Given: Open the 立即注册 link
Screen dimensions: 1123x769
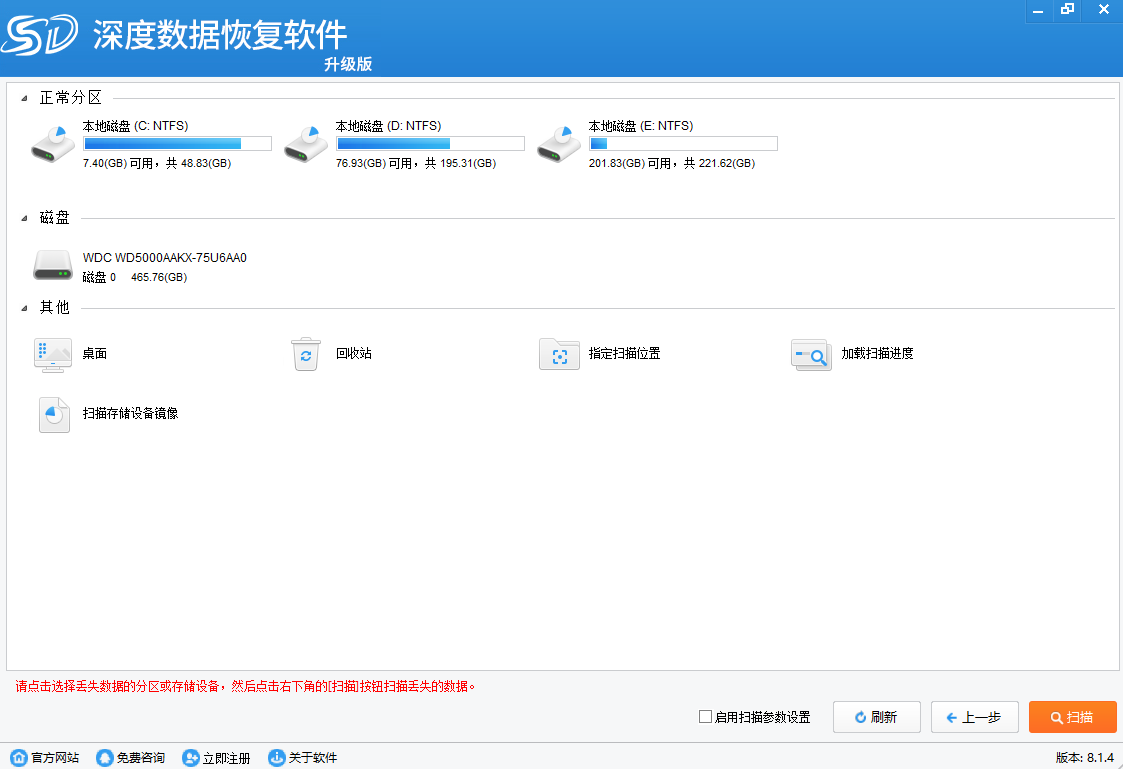Looking at the screenshot, I should [226, 758].
